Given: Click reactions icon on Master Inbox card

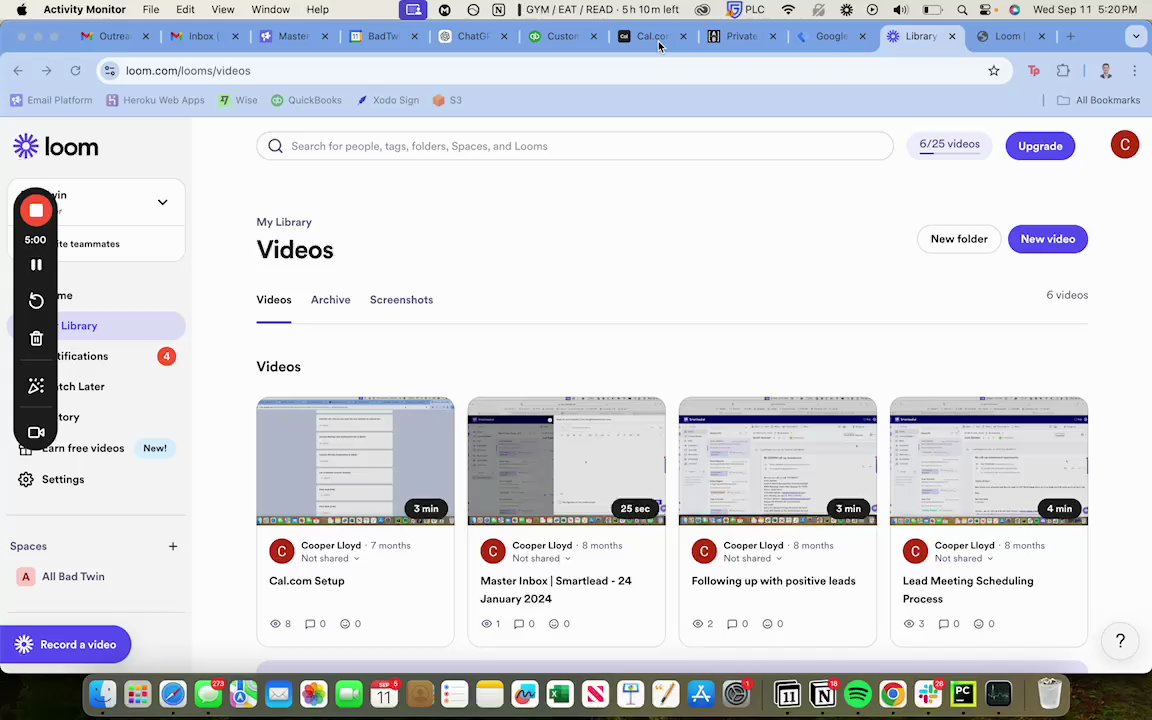Looking at the screenshot, I should coord(554,624).
